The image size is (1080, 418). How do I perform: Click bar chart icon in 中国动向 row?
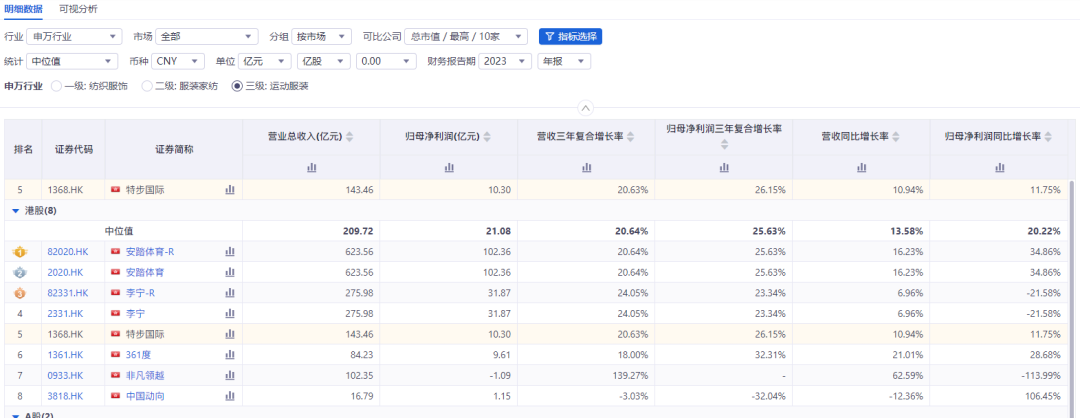[x=230, y=397]
